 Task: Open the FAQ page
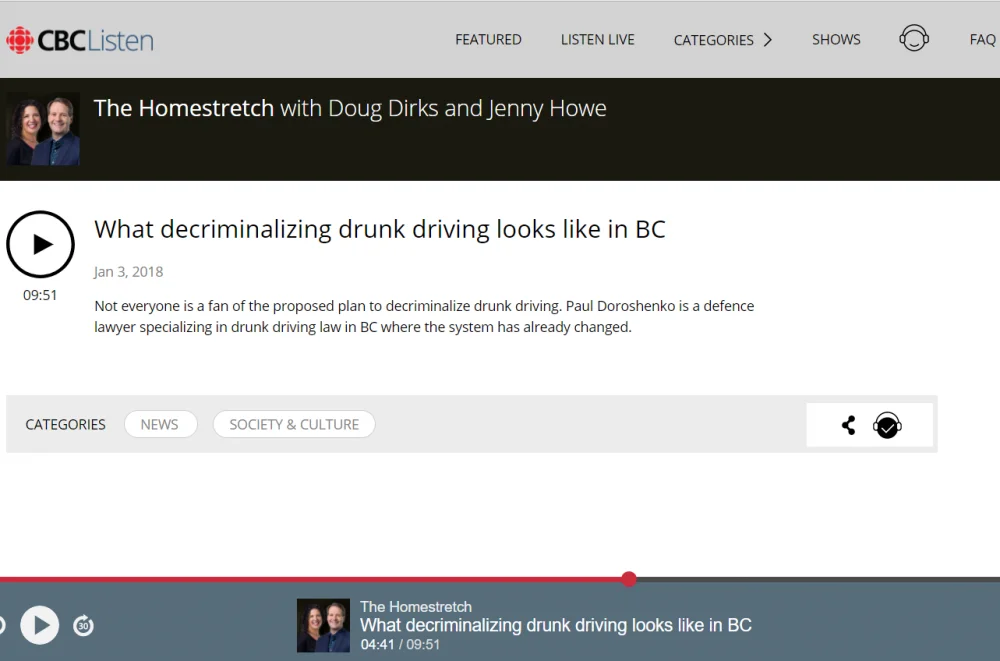(982, 40)
